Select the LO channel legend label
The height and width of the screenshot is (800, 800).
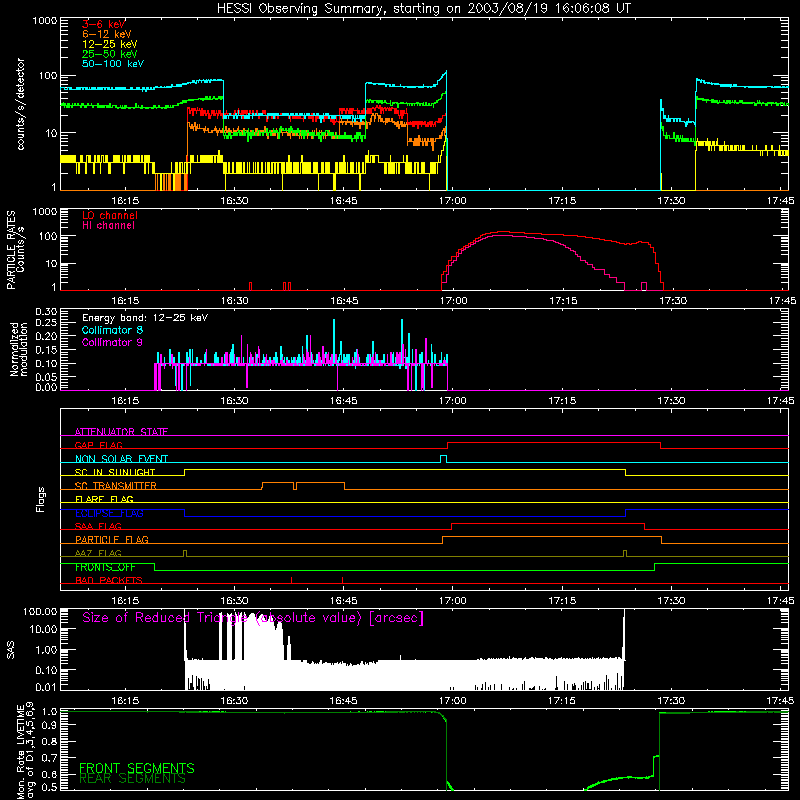(110, 215)
